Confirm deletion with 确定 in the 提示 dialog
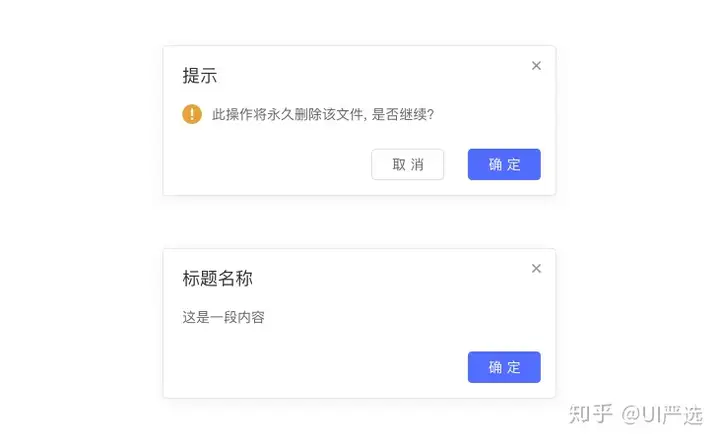This screenshot has width=720, height=444. tap(504, 165)
